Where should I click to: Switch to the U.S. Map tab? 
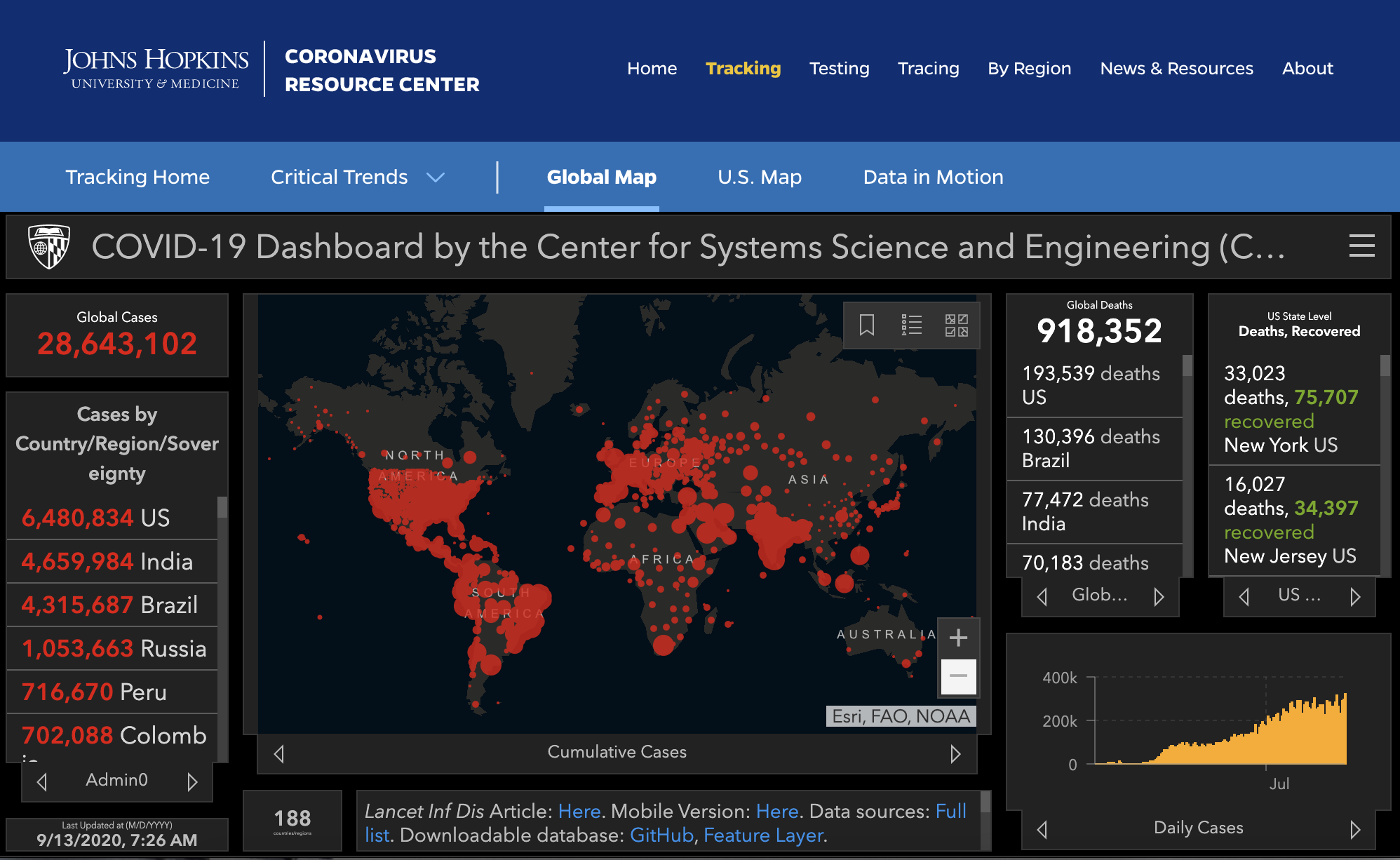(x=760, y=177)
